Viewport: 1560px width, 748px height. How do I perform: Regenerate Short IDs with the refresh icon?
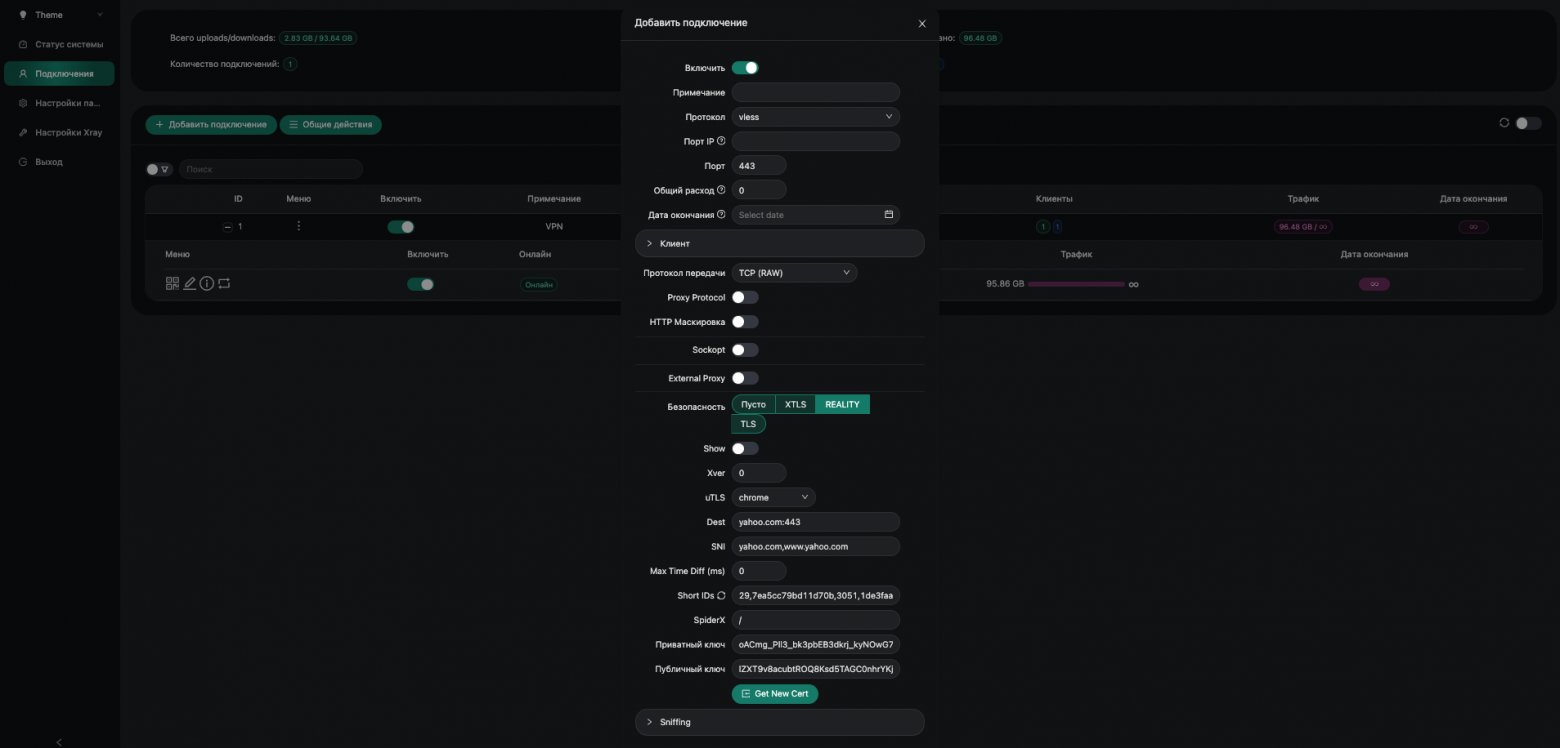[721, 595]
